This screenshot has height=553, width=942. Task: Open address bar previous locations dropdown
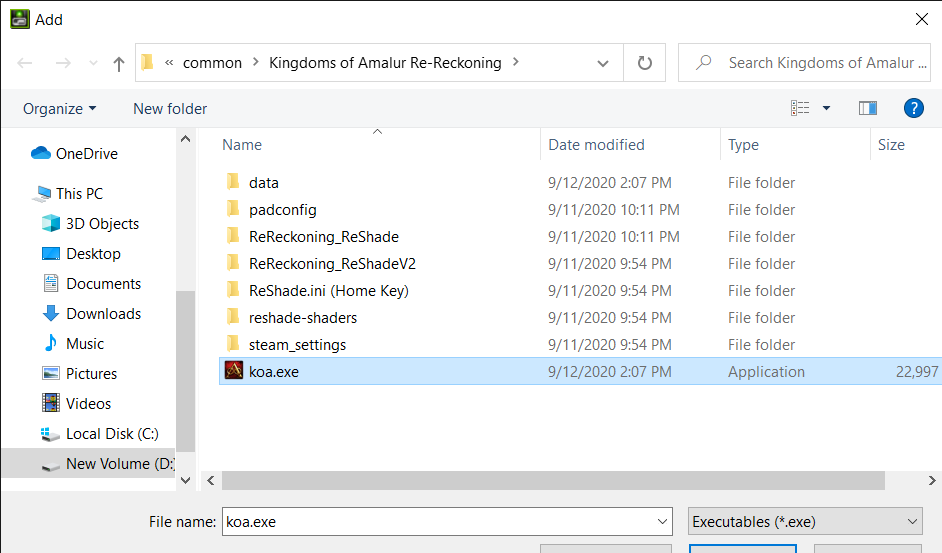tap(603, 63)
